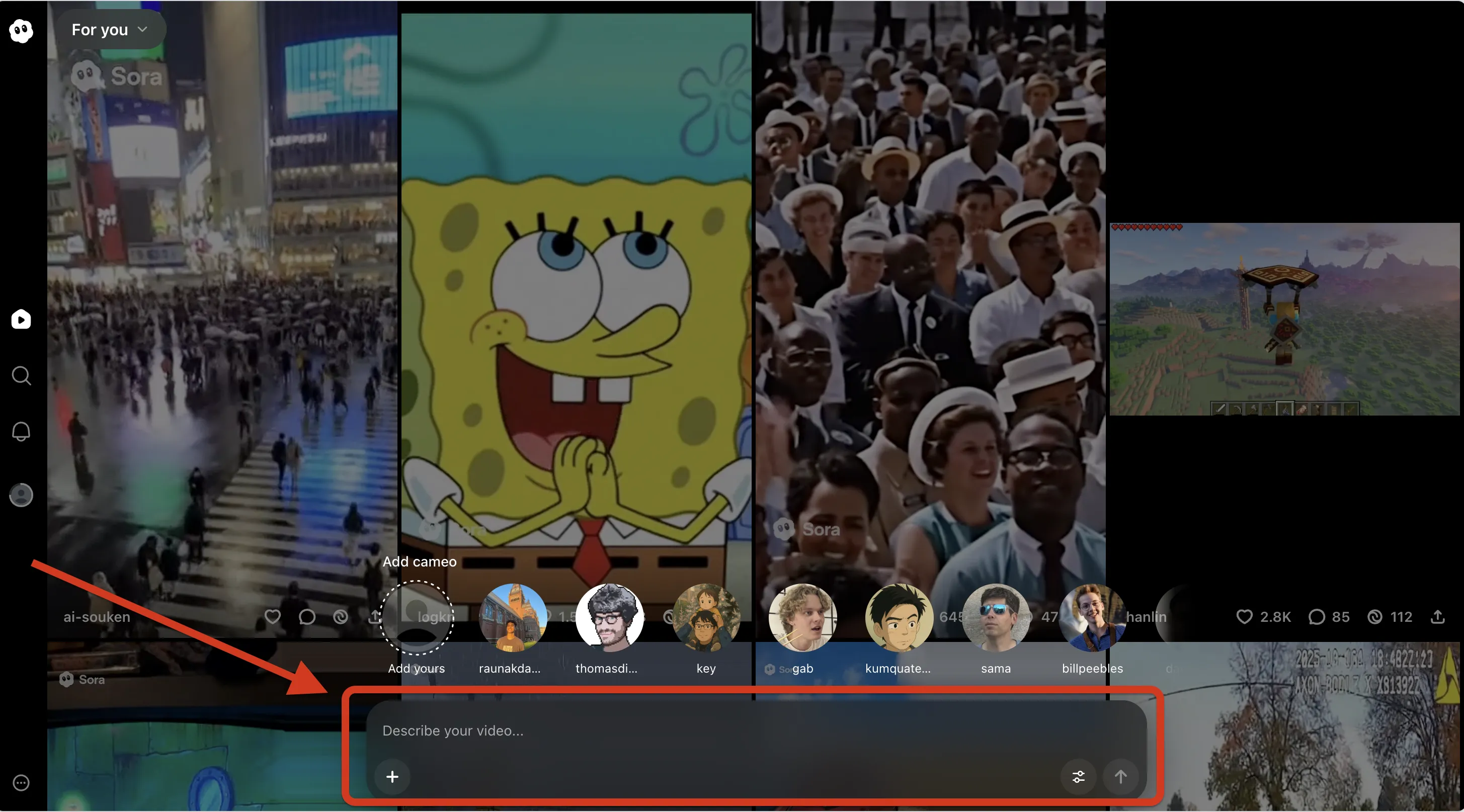1464x812 pixels.
Task: Click Add yours cameo circle
Action: tap(417, 618)
